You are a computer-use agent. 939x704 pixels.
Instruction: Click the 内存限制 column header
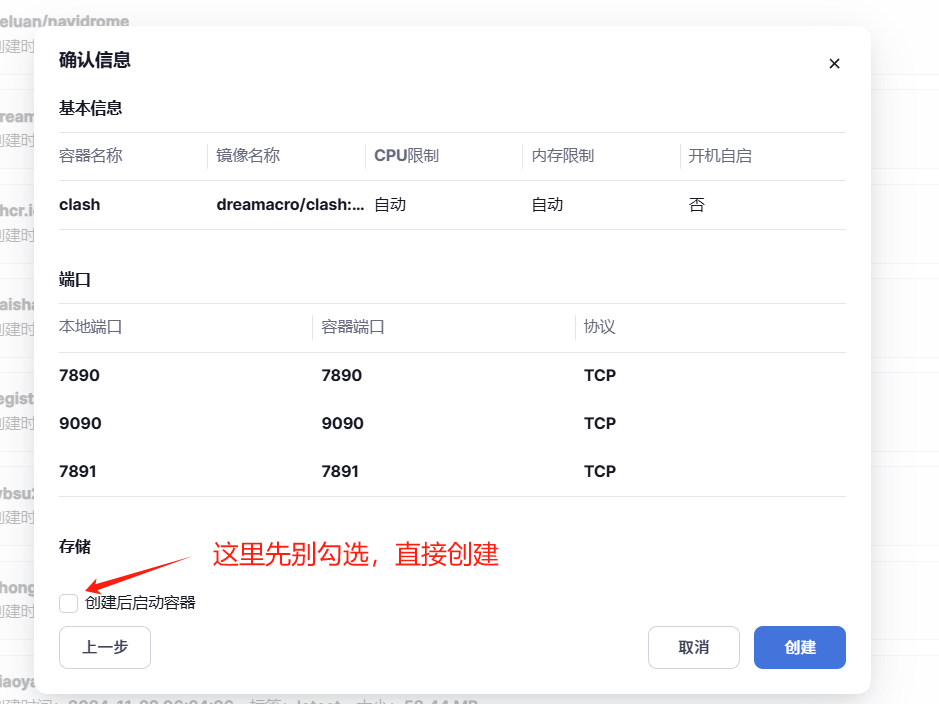click(563, 156)
